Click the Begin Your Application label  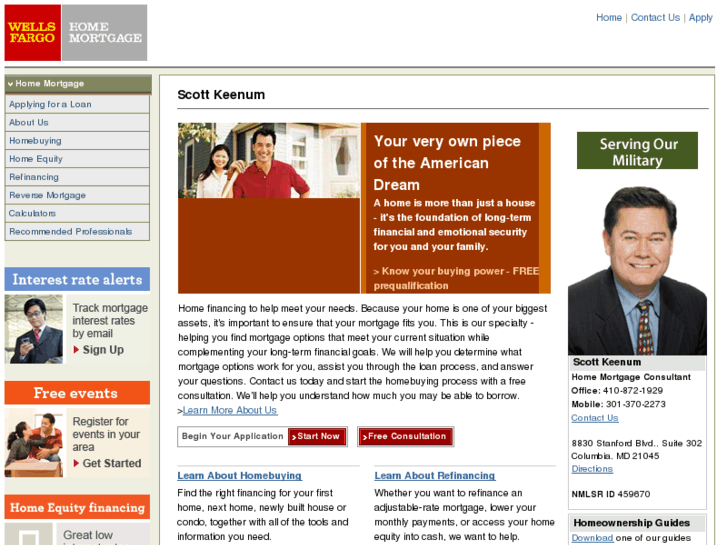[x=232, y=436]
